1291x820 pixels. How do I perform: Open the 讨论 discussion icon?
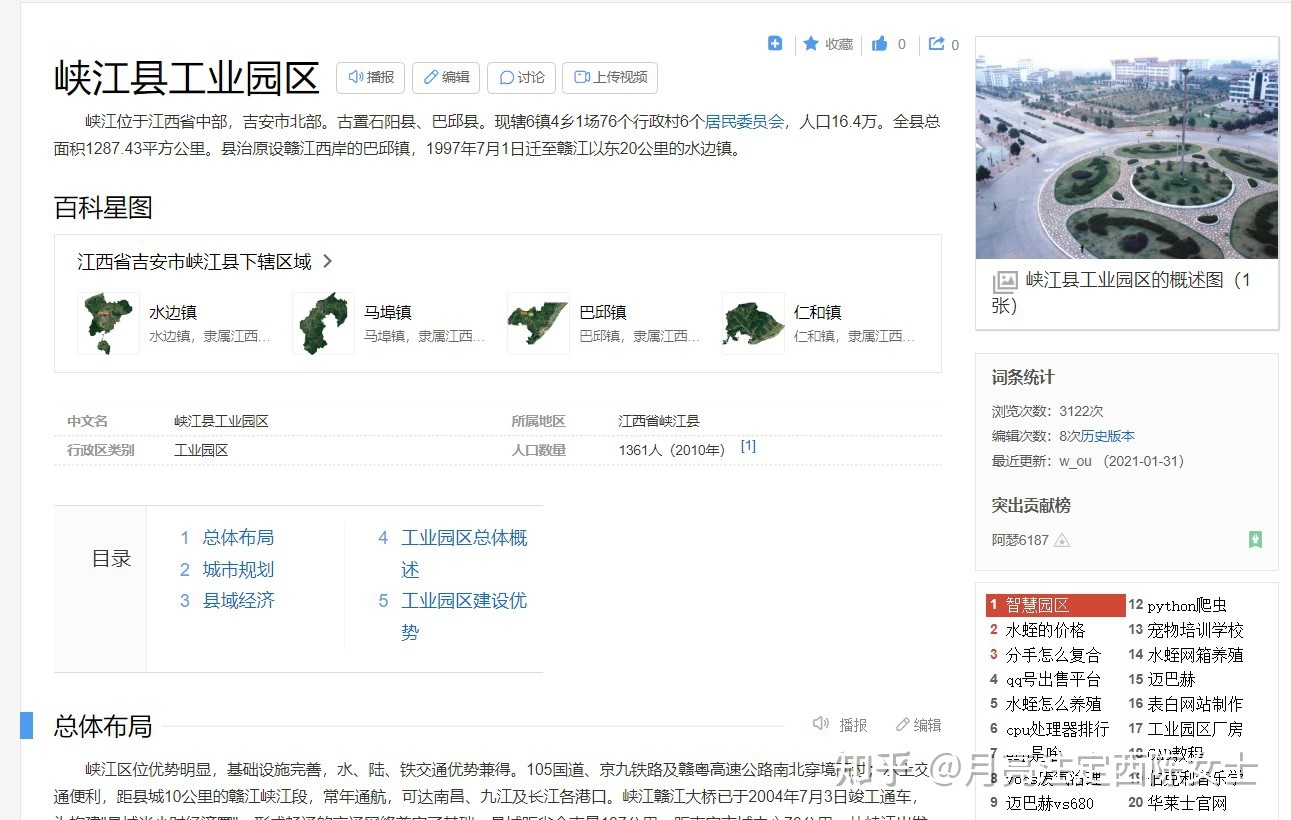(508, 77)
